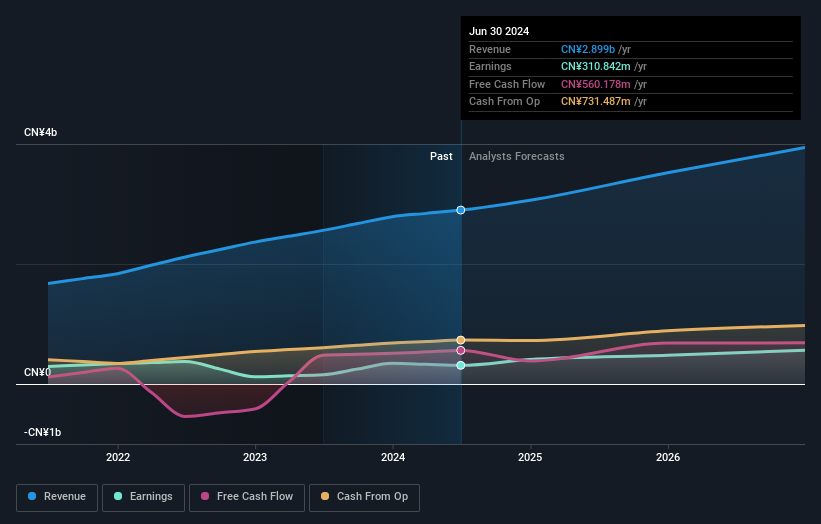The width and height of the screenshot is (821, 524).
Task: Select the 2026 x-axis label
Action: 668,457
